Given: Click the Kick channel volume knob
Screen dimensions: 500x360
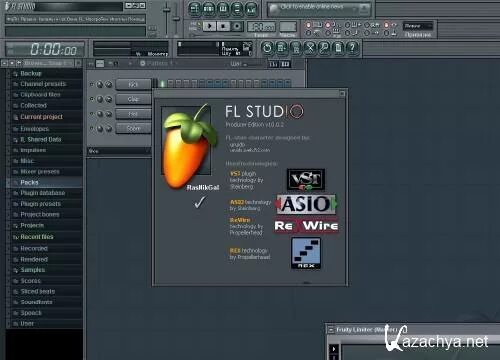Looking at the screenshot, I should pos(108,84).
